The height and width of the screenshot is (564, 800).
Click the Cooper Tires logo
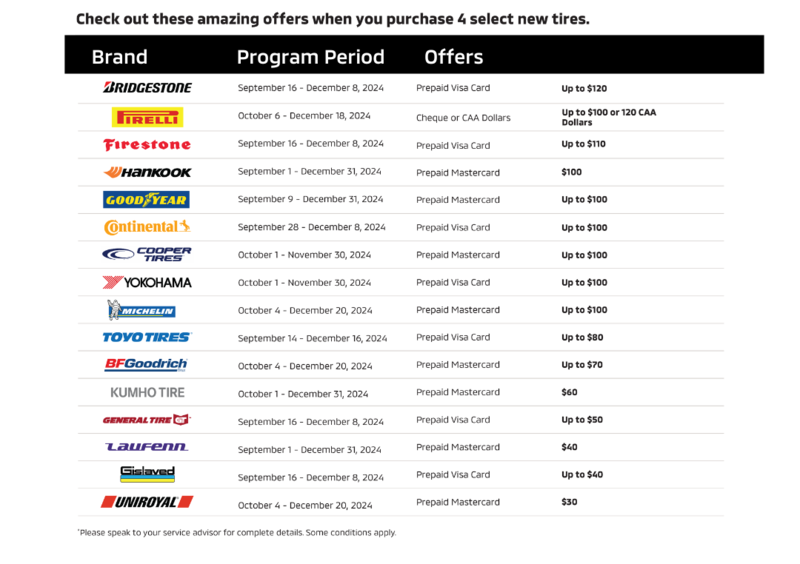click(x=147, y=255)
